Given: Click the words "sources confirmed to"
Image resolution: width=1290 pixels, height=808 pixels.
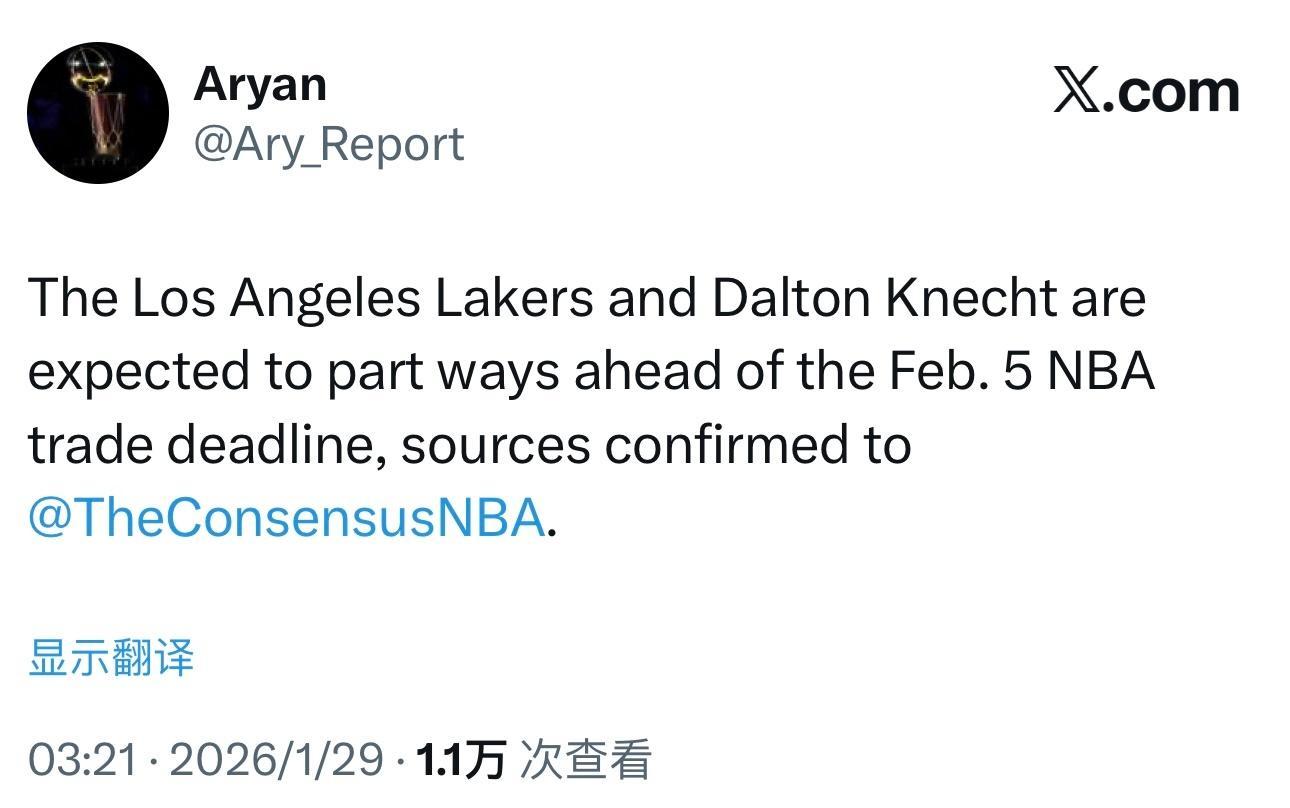Looking at the screenshot, I should pyautogui.click(x=656, y=446).
